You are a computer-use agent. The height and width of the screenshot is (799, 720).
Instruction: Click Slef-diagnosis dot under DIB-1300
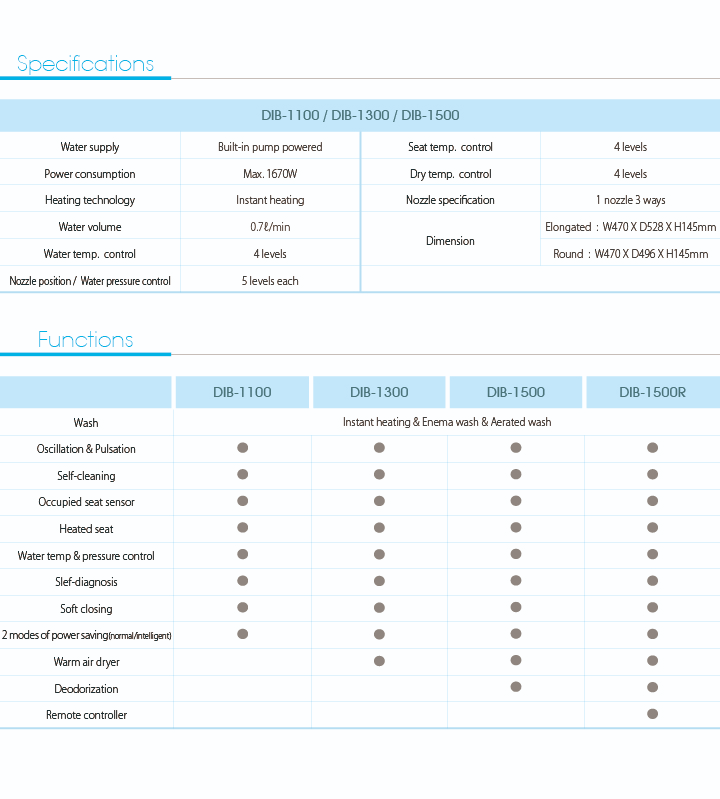379,581
